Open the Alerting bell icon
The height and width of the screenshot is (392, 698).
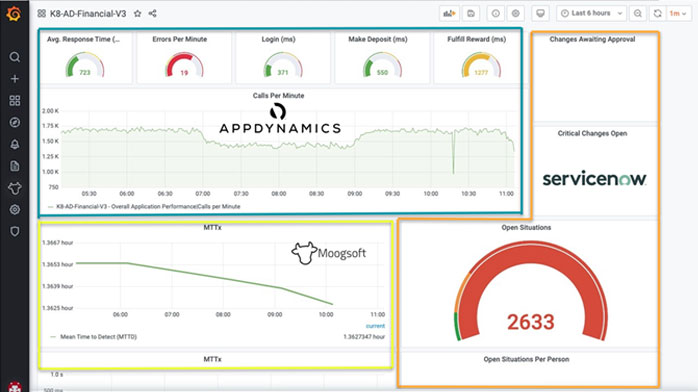(x=15, y=144)
